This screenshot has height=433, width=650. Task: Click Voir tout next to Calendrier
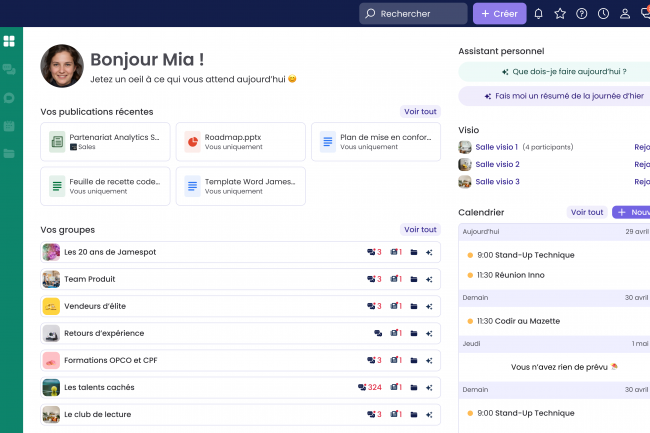(586, 212)
